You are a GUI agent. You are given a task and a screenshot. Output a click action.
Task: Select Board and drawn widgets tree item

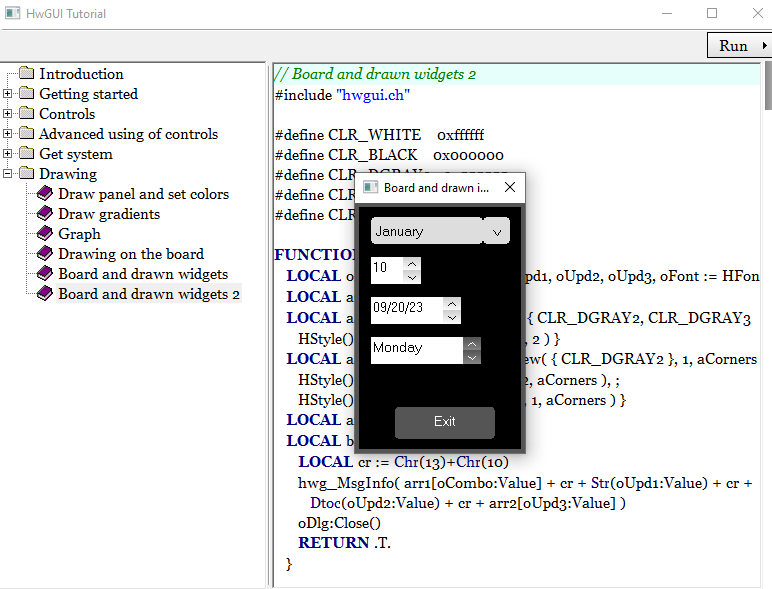[x=142, y=274]
